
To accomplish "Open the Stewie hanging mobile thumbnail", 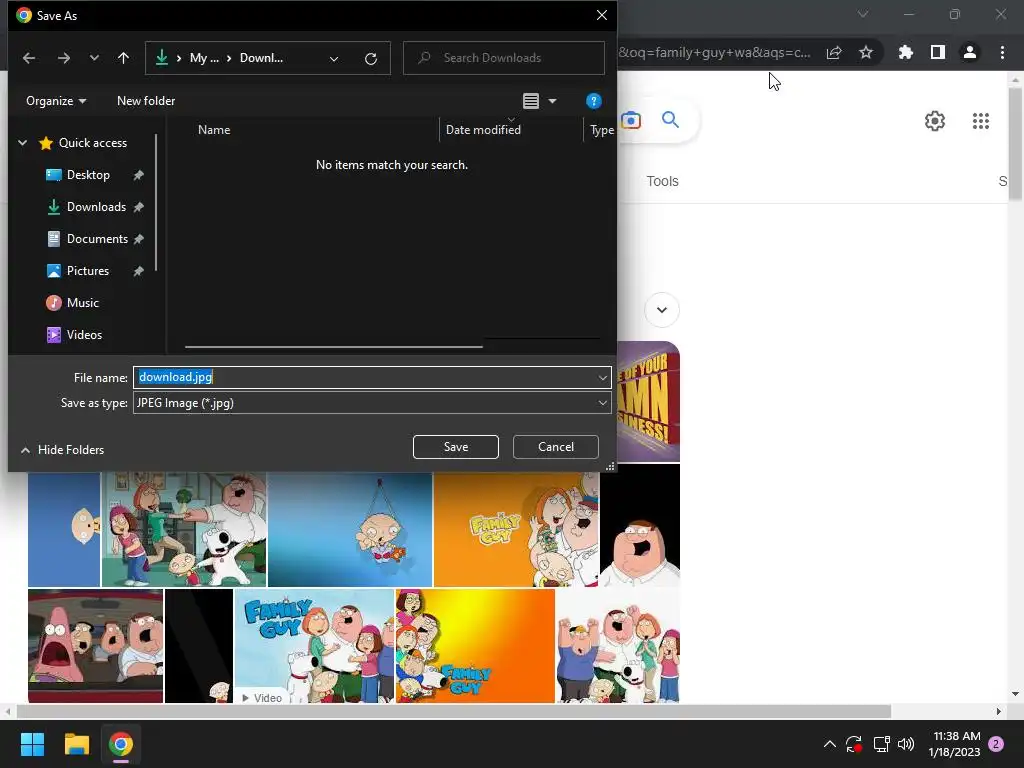I will [350, 529].
